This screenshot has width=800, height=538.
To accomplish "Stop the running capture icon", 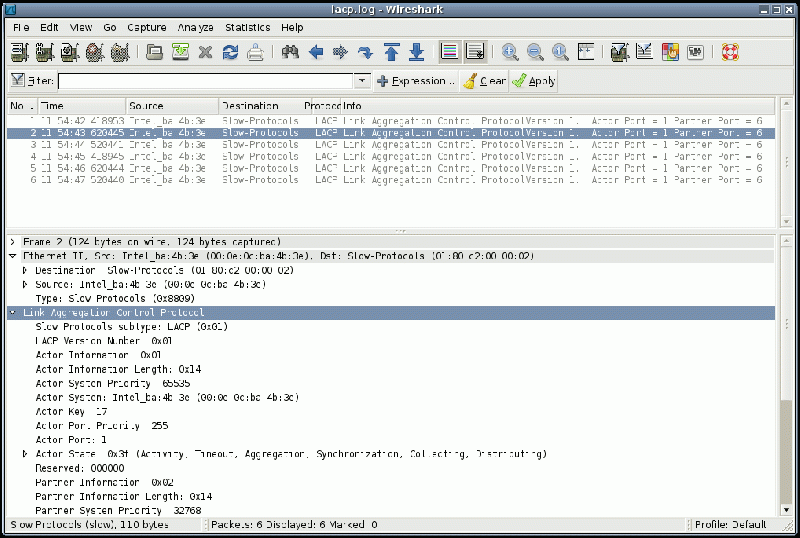I will [95, 52].
